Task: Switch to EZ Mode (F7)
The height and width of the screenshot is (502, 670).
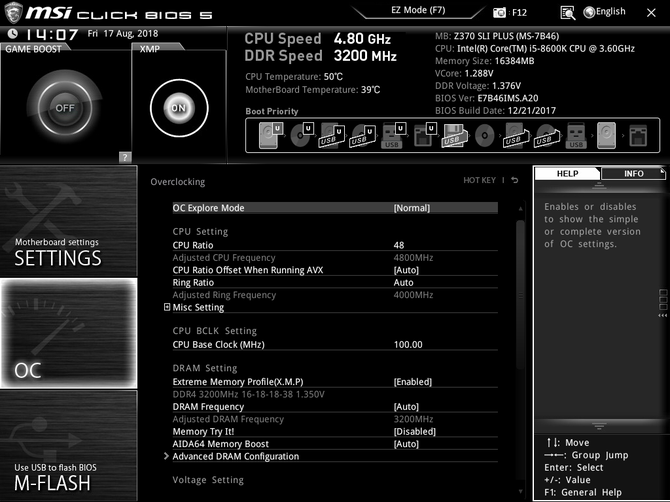Action: (418, 10)
